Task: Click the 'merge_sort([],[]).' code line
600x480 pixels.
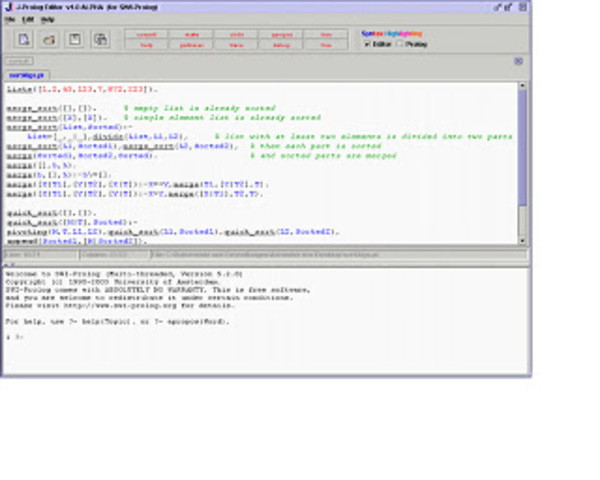Action: coord(52,108)
